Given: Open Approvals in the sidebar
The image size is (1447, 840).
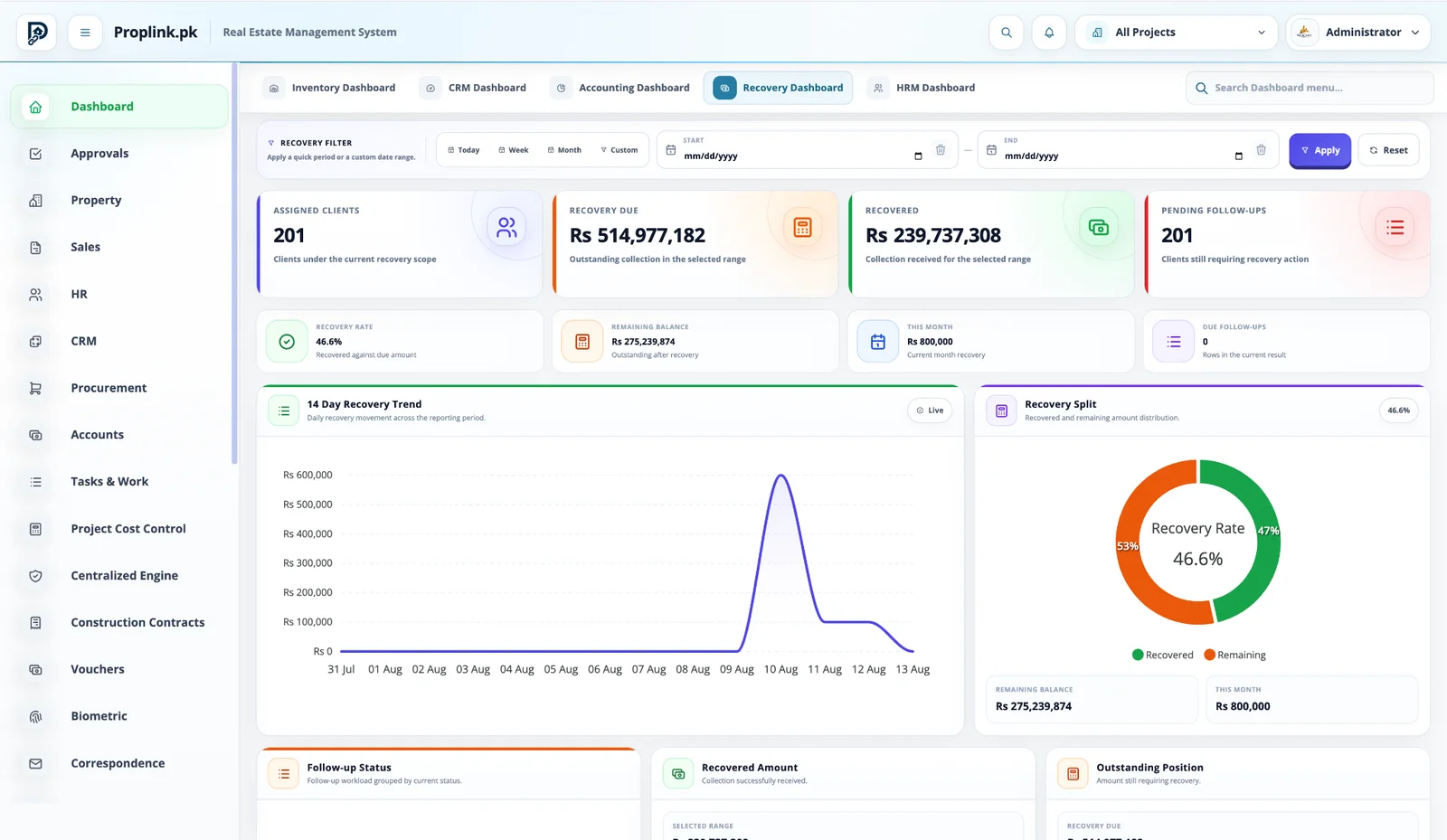Looking at the screenshot, I should coord(119,154).
